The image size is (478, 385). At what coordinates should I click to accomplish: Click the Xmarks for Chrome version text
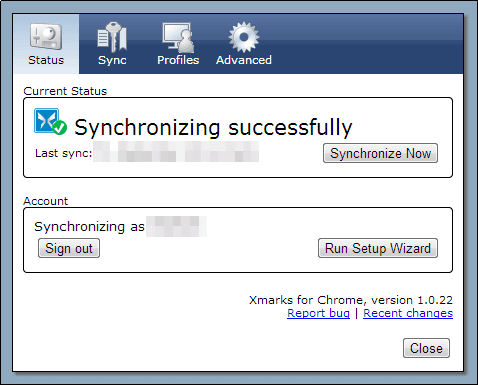[x=351, y=300]
